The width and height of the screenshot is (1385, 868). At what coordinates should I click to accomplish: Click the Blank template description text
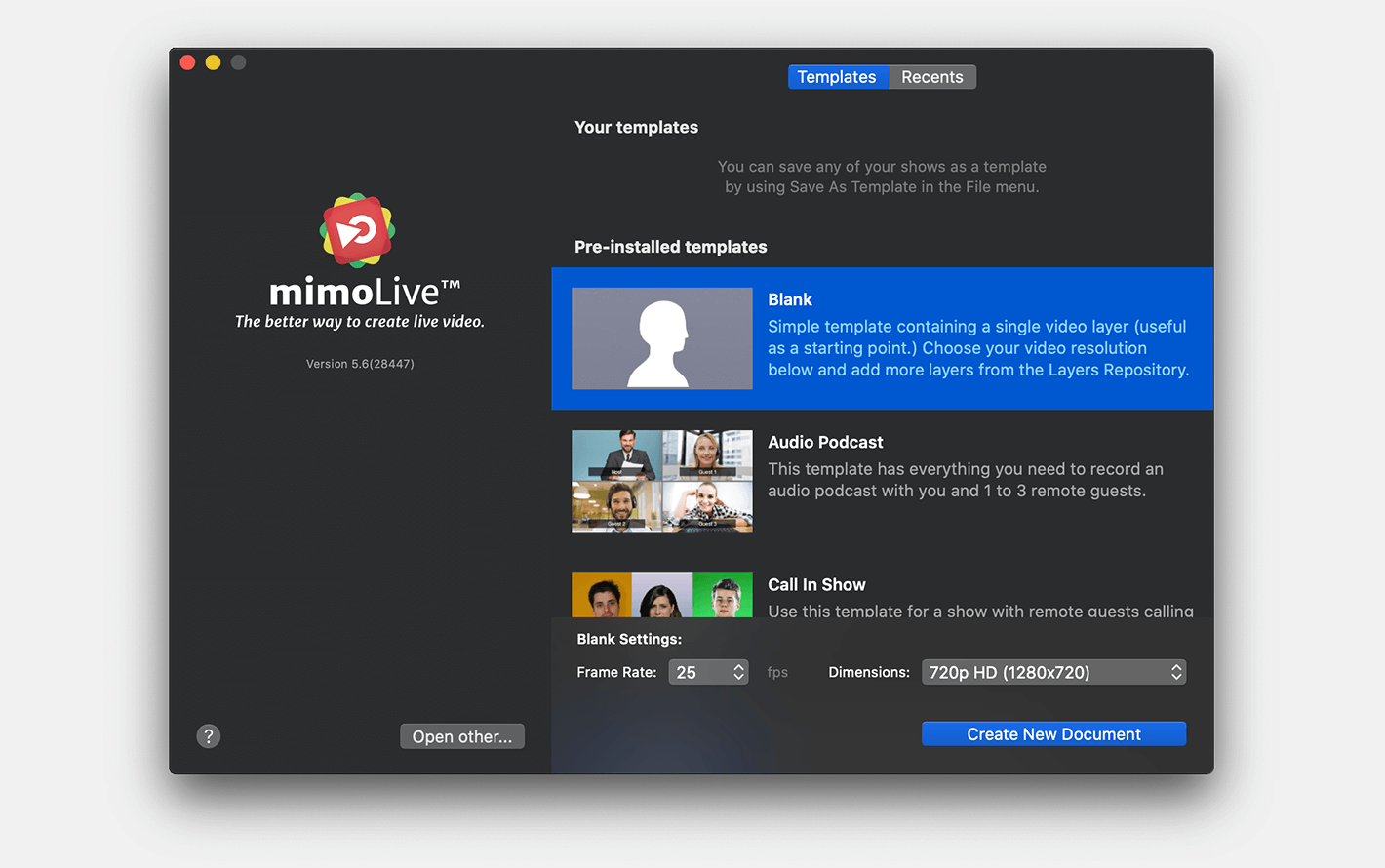[x=978, y=348]
